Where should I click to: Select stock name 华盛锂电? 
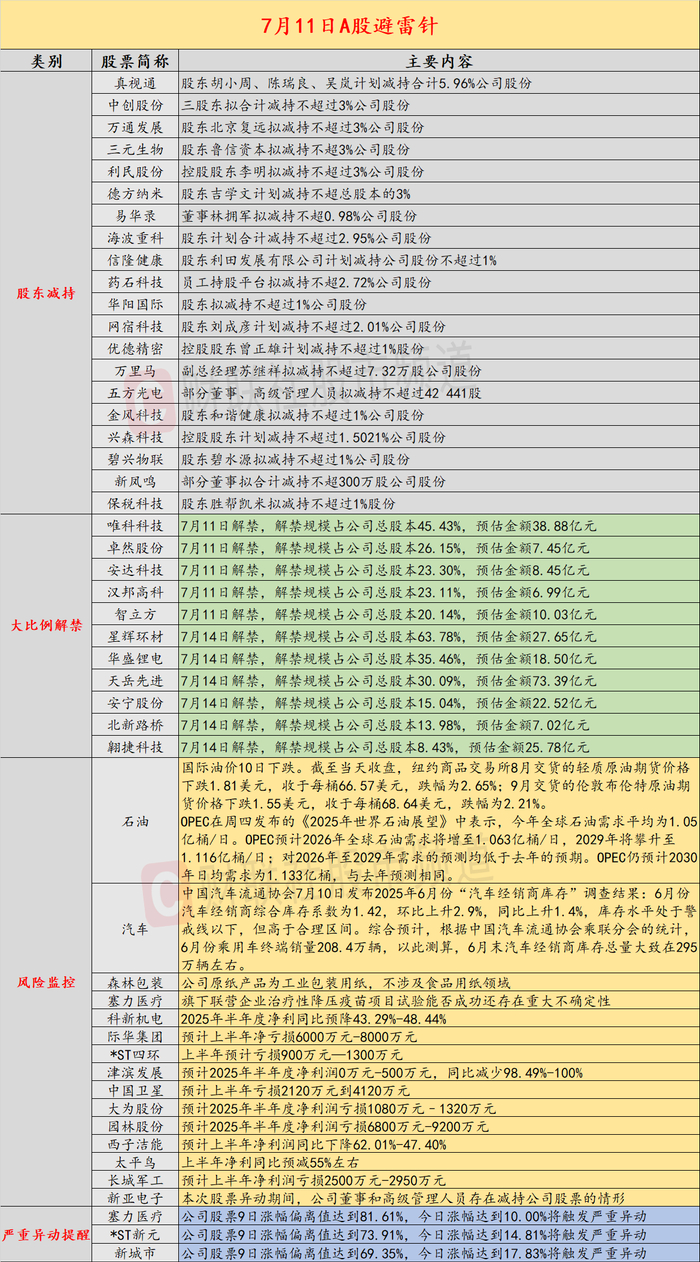(135, 657)
